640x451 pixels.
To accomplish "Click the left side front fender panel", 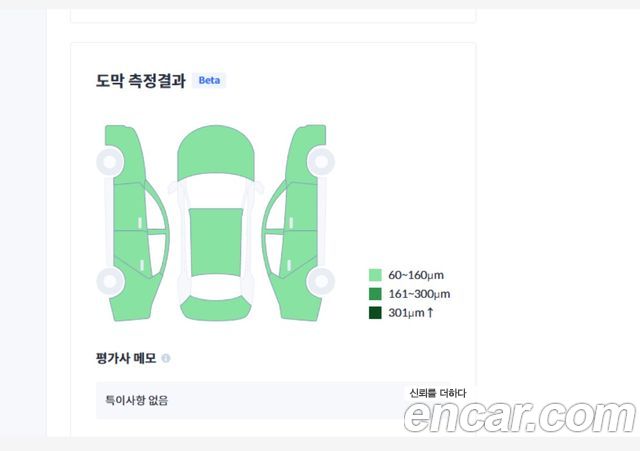I will pyautogui.click(x=126, y=155).
